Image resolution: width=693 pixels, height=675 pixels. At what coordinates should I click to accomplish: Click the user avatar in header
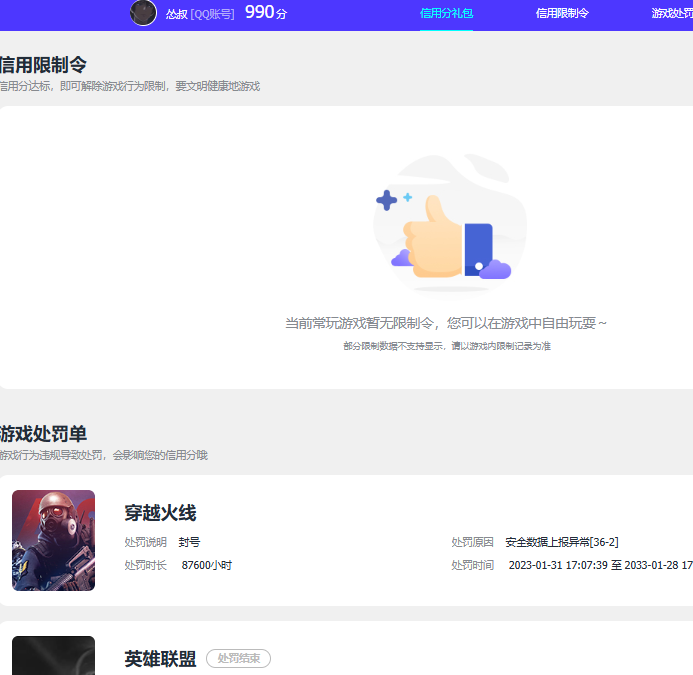coord(143,13)
